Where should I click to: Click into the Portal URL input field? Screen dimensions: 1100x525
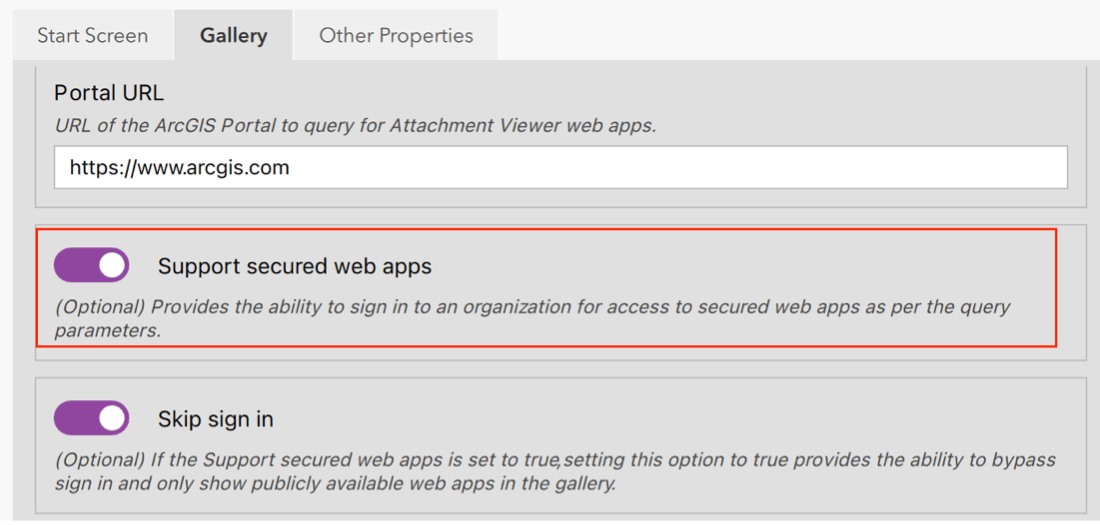pos(560,168)
